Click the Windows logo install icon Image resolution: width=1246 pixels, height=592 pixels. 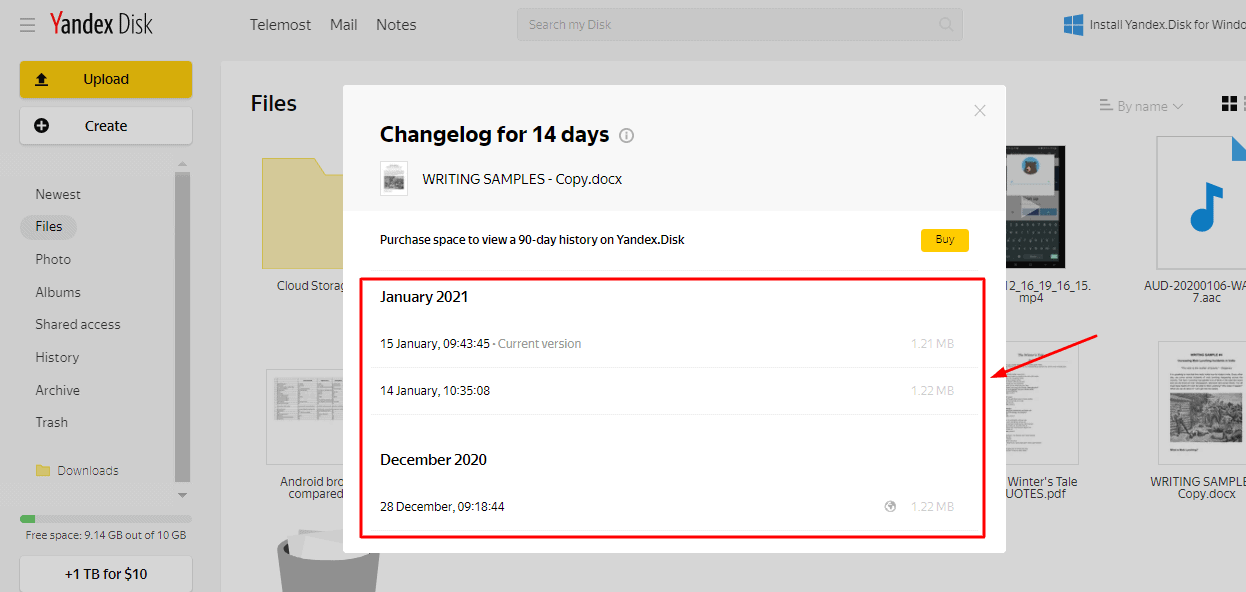[1074, 25]
